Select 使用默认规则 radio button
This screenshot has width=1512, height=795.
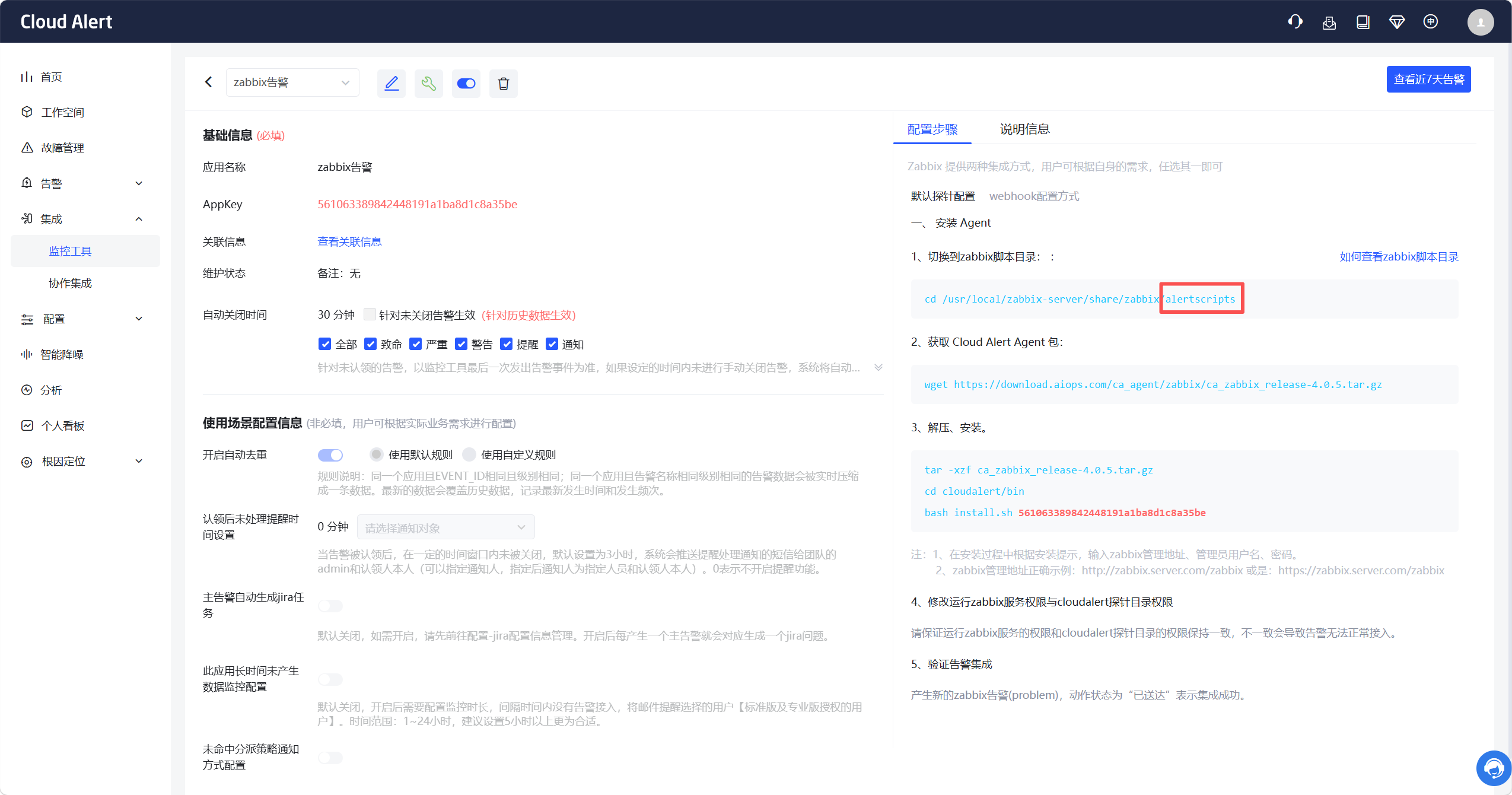(376, 454)
